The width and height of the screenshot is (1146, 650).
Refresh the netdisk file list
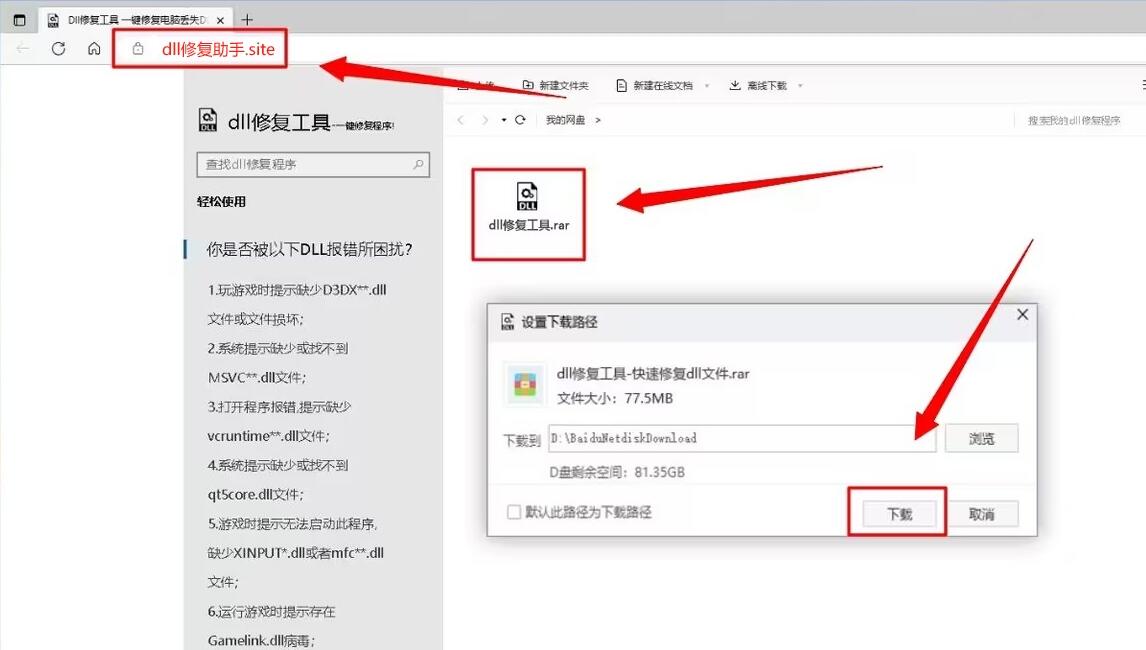click(x=519, y=118)
